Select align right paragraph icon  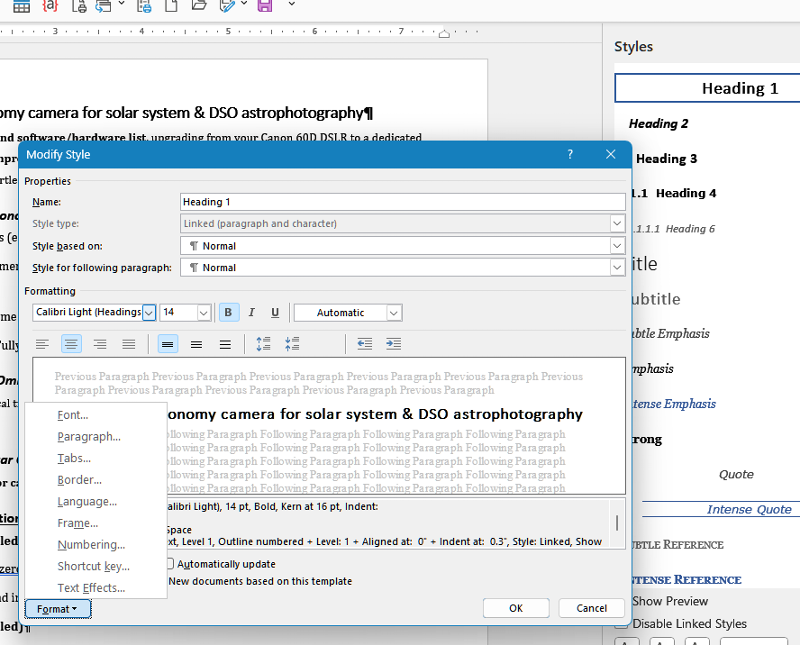click(100, 344)
